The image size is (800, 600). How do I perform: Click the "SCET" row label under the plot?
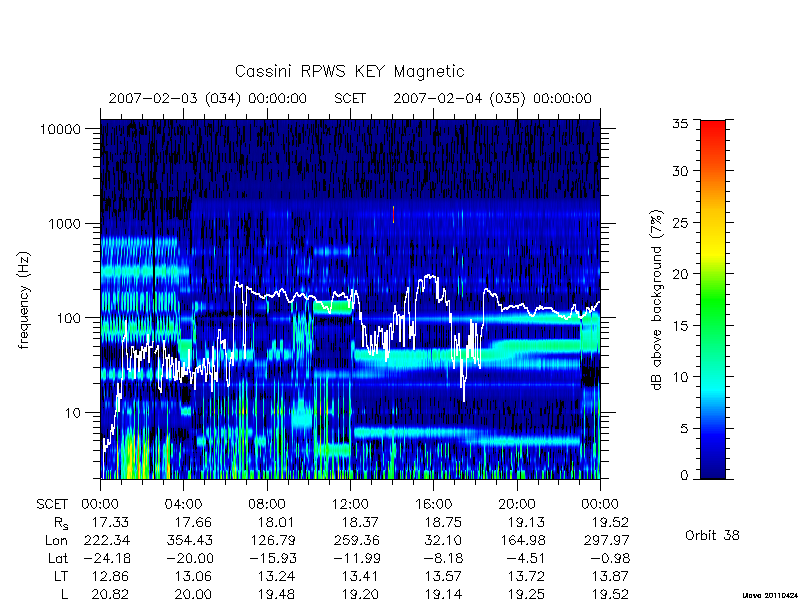52,505
